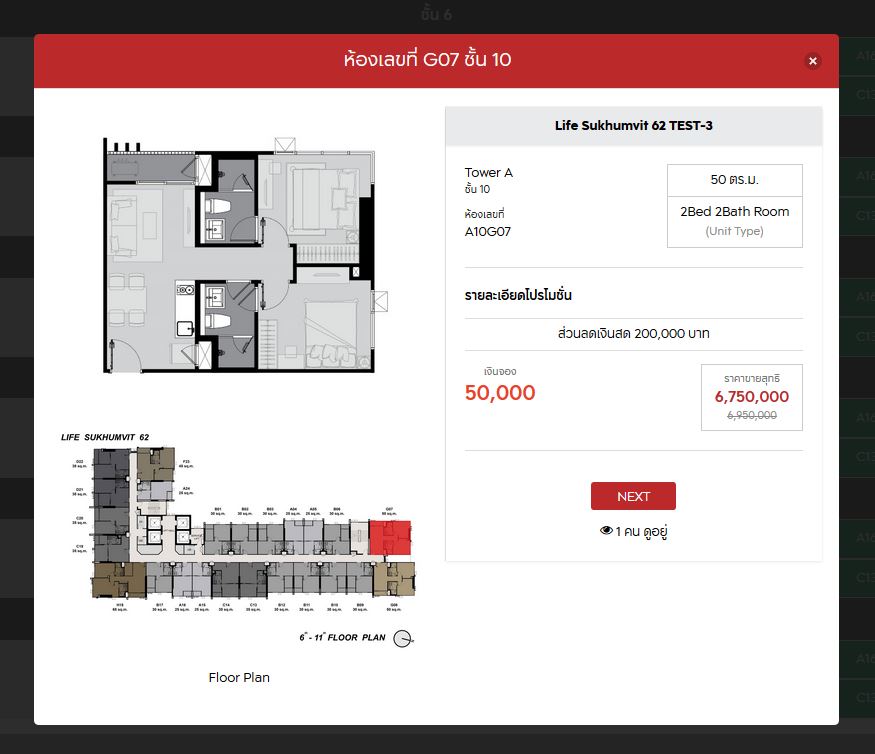Click the elevator shafts on floor plan
The height and width of the screenshot is (754, 875).
pos(153,529)
